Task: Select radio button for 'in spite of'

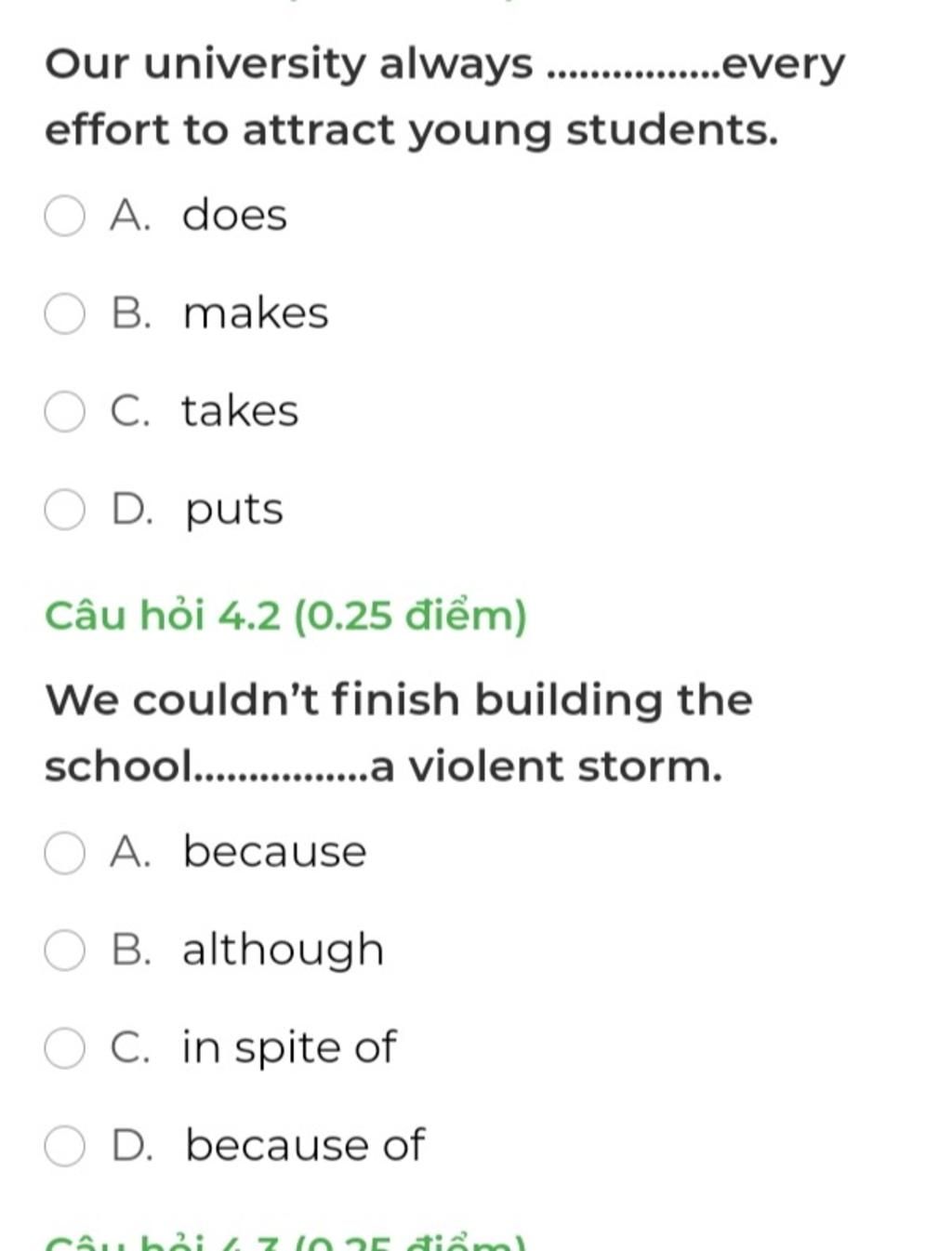Action: 64,1048
